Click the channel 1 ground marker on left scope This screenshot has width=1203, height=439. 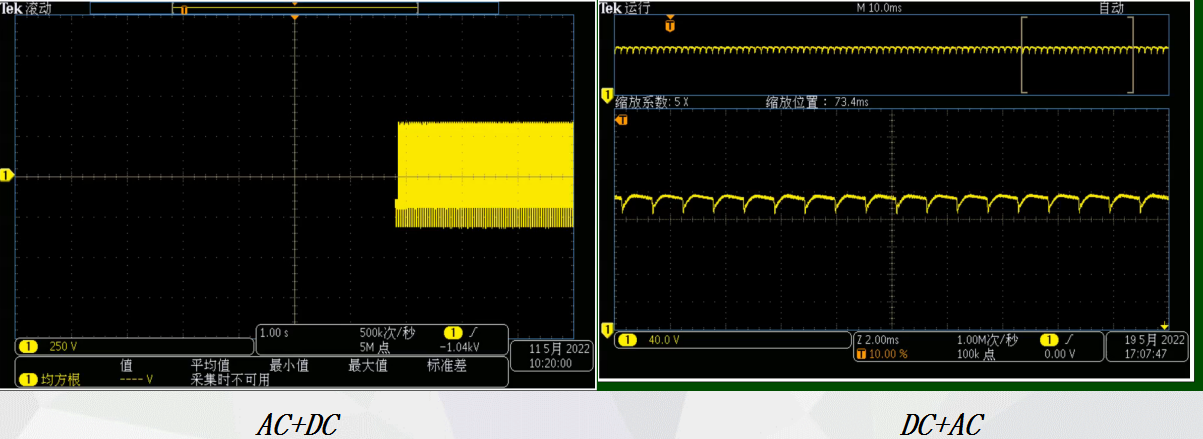coord(6,176)
